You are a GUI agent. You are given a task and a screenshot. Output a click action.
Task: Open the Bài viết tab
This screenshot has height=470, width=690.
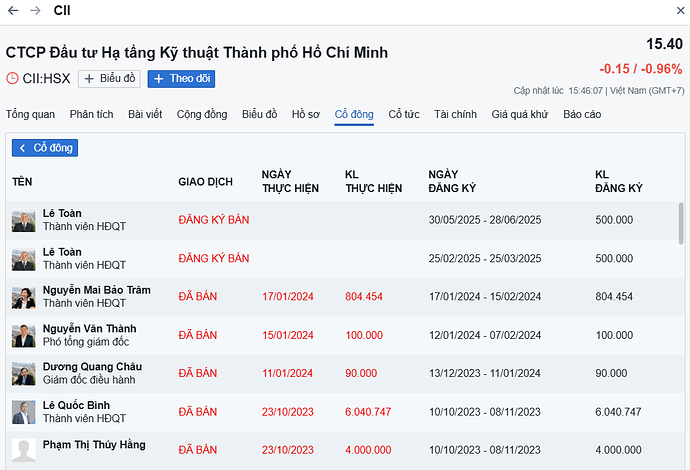pos(145,114)
